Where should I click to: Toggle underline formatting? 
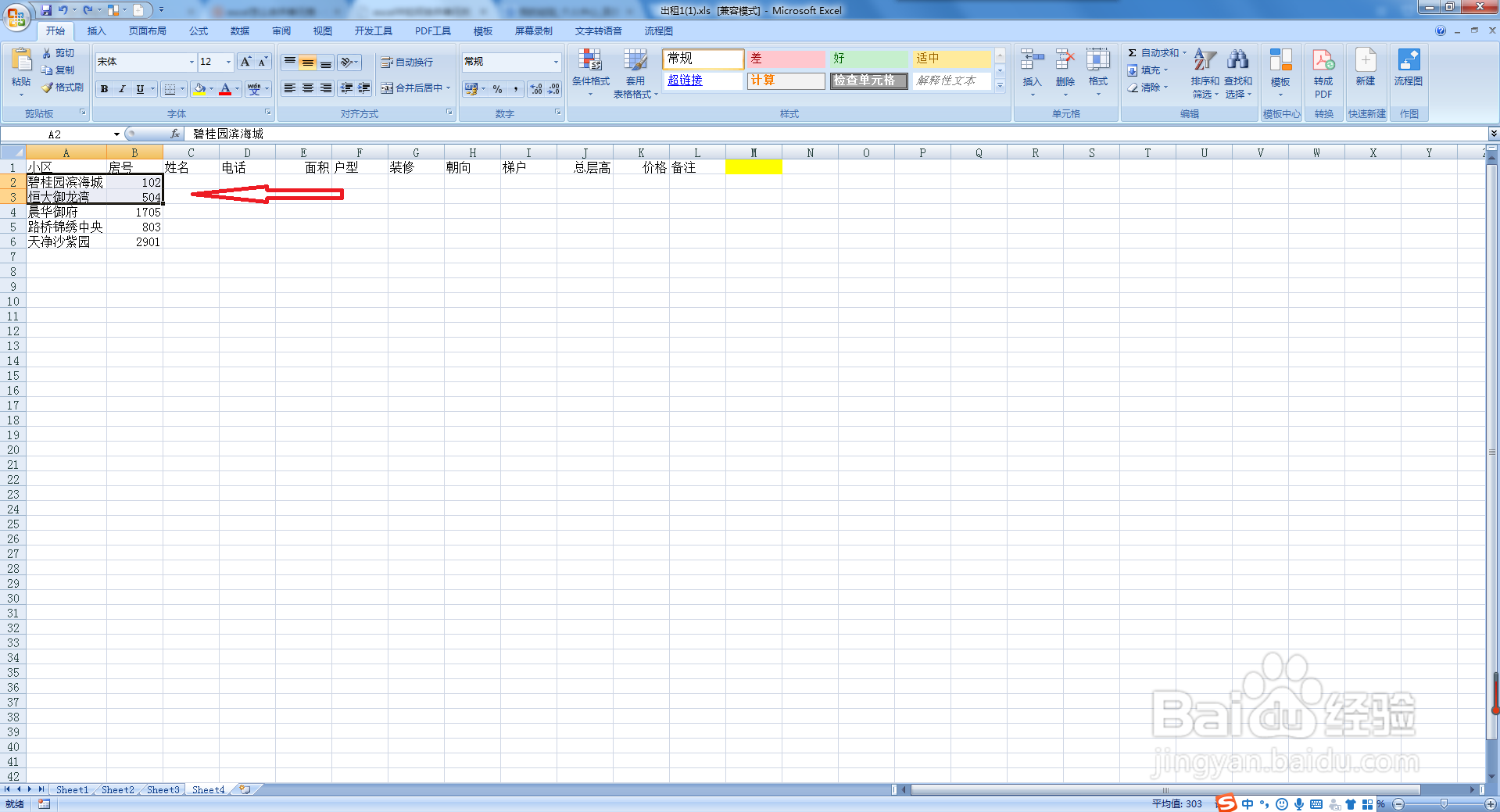click(140, 89)
